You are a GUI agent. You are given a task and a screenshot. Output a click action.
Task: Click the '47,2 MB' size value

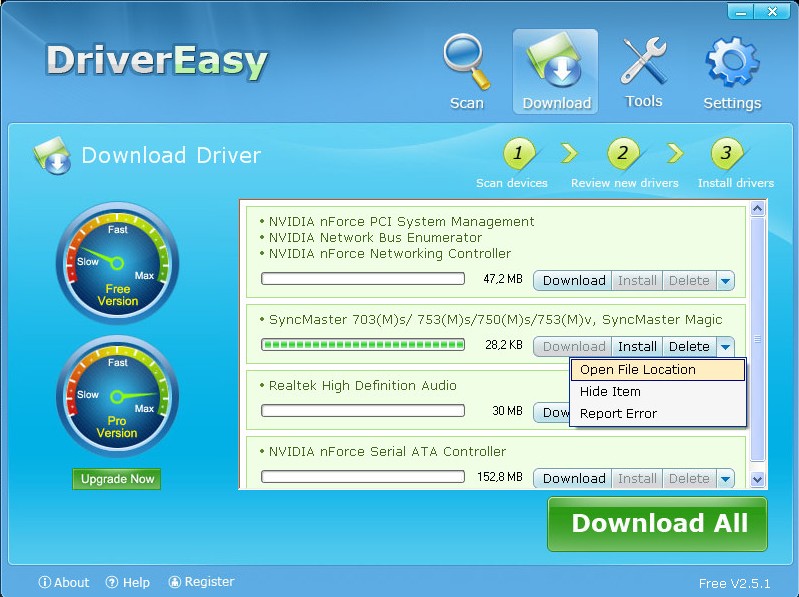pyautogui.click(x=502, y=279)
